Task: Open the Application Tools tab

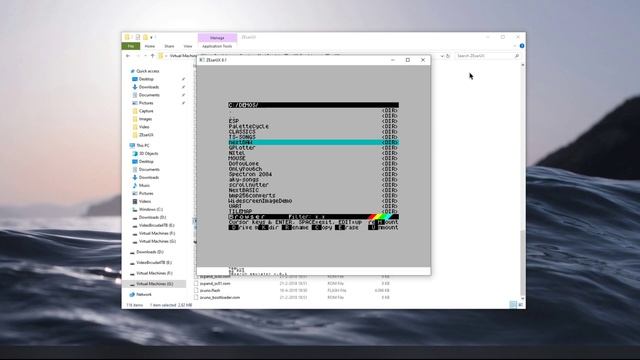Action: [x=217, y=46]
